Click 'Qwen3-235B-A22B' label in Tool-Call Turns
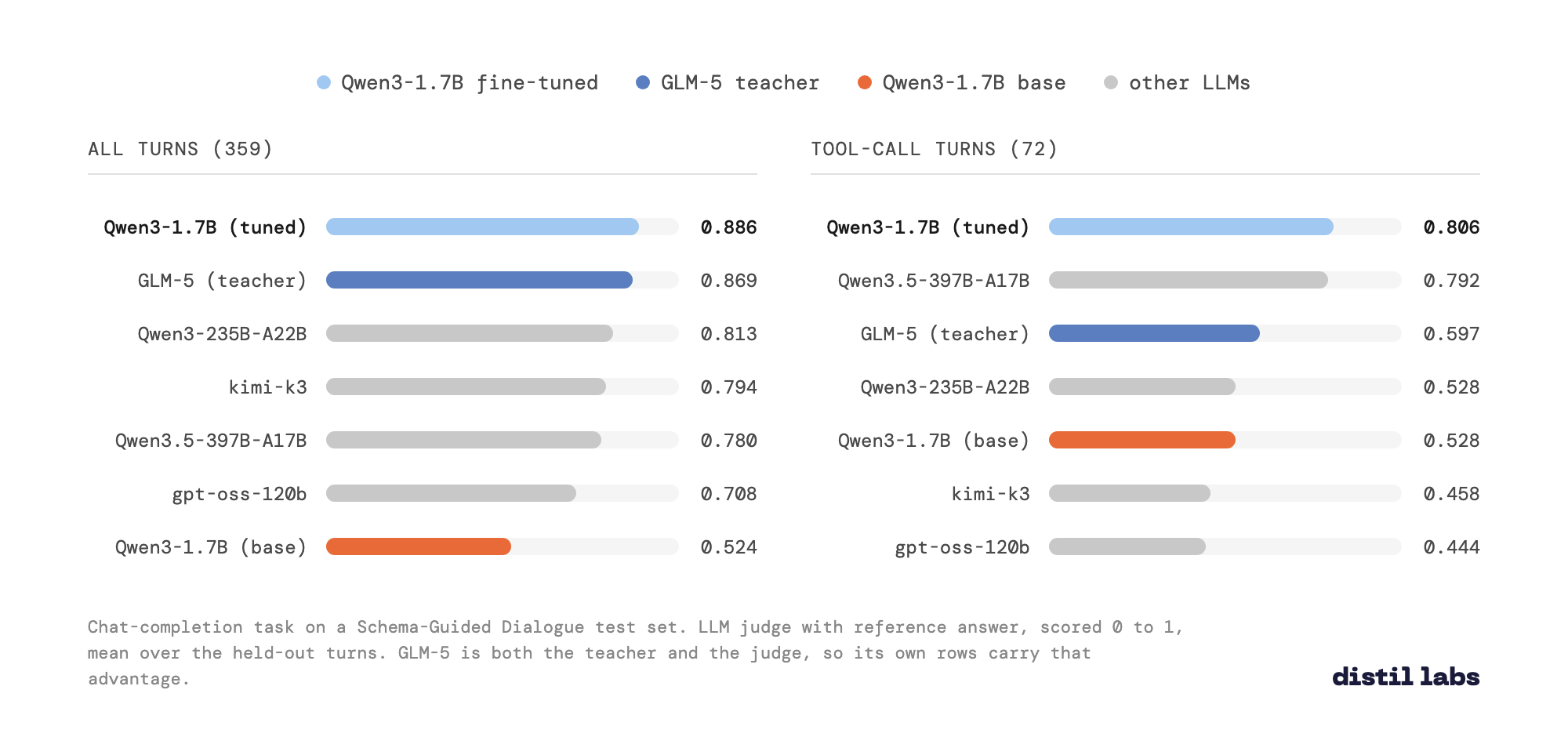Screen dimensions: 1568x737 click(946, 387)
